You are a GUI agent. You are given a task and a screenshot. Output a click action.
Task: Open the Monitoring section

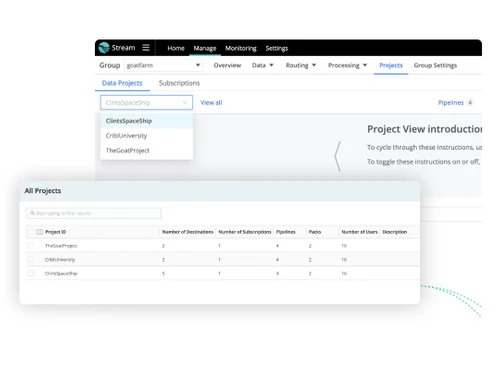coord(241,48)
